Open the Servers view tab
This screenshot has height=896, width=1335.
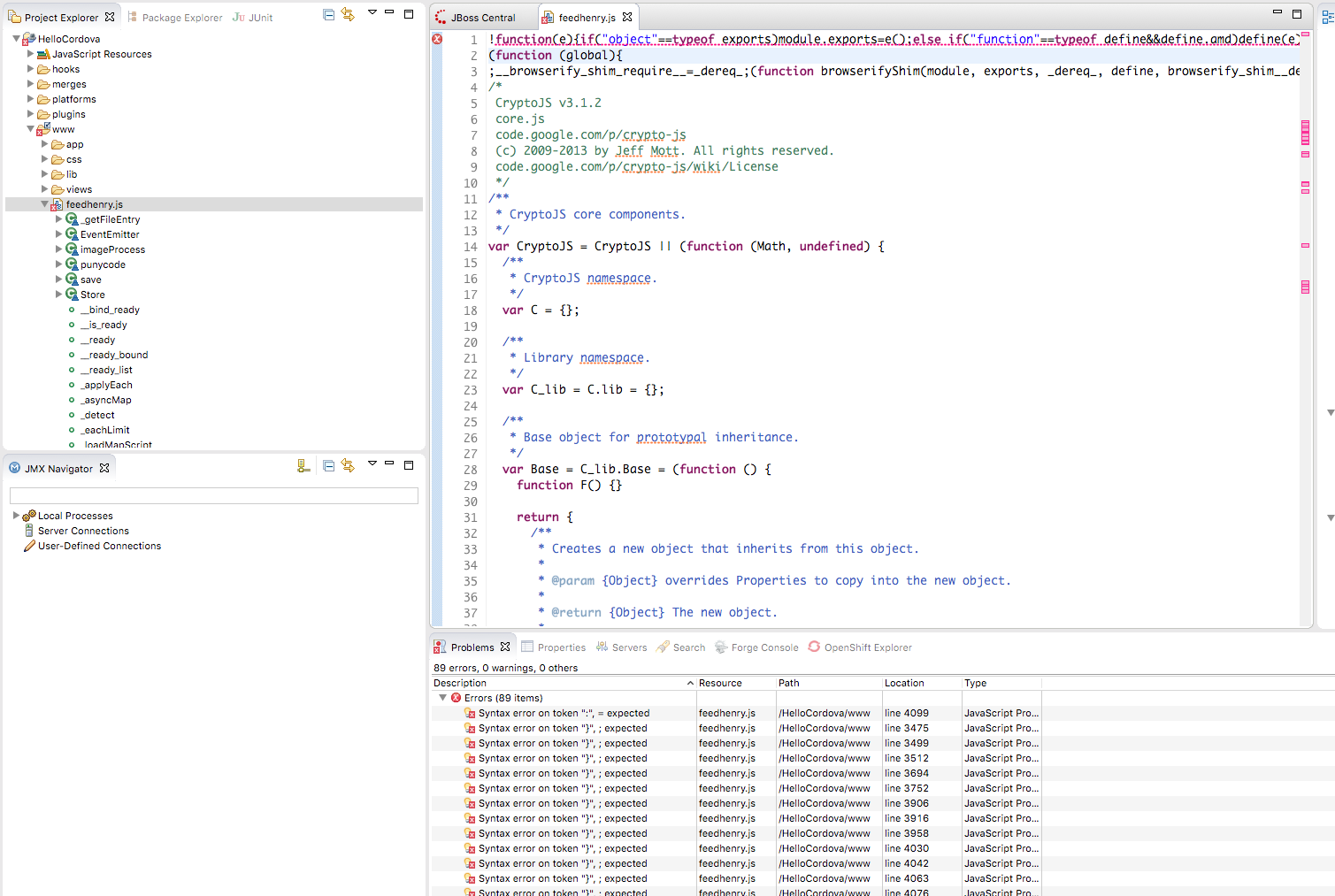click(629, 647)
